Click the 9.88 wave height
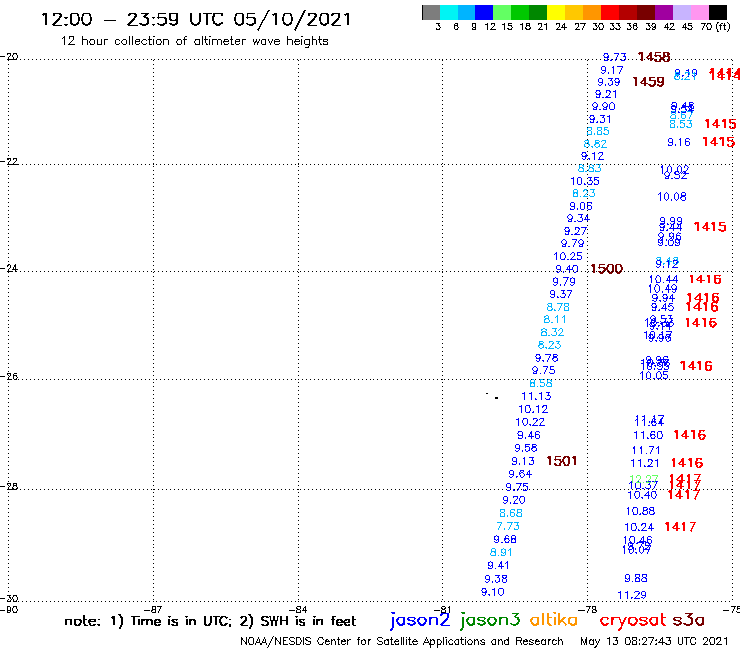 tap(636, 578)
